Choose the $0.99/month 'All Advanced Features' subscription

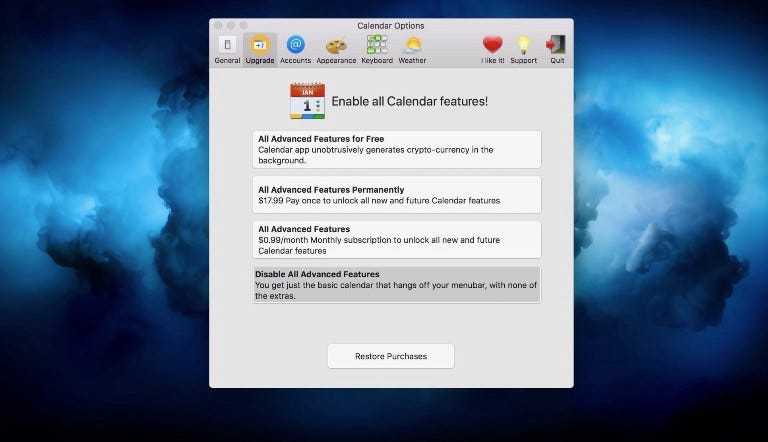pos(397,240)
